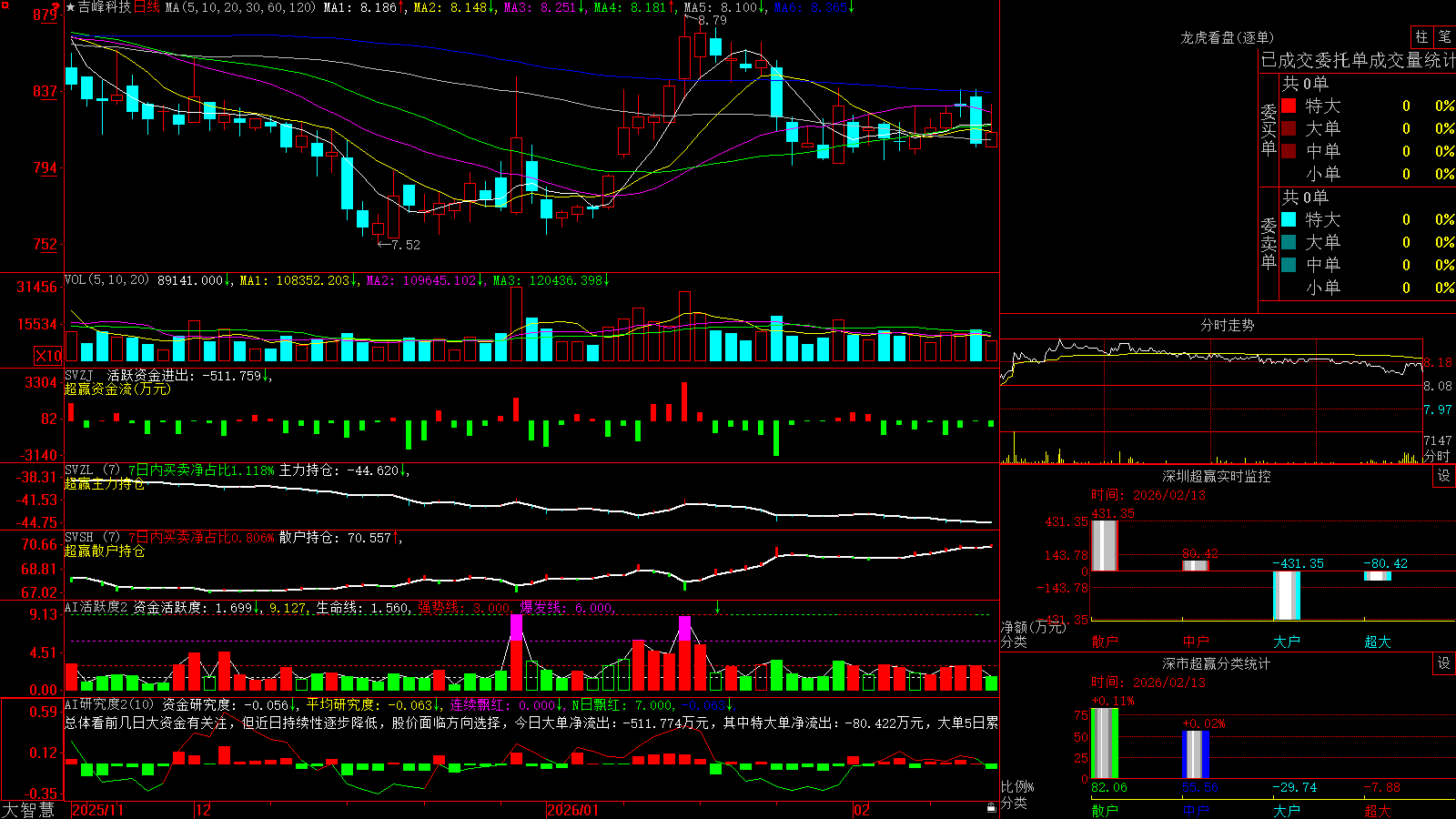Click the 2025/11 timeline marker
1456x819 pixels.
(x=97, y=810)
